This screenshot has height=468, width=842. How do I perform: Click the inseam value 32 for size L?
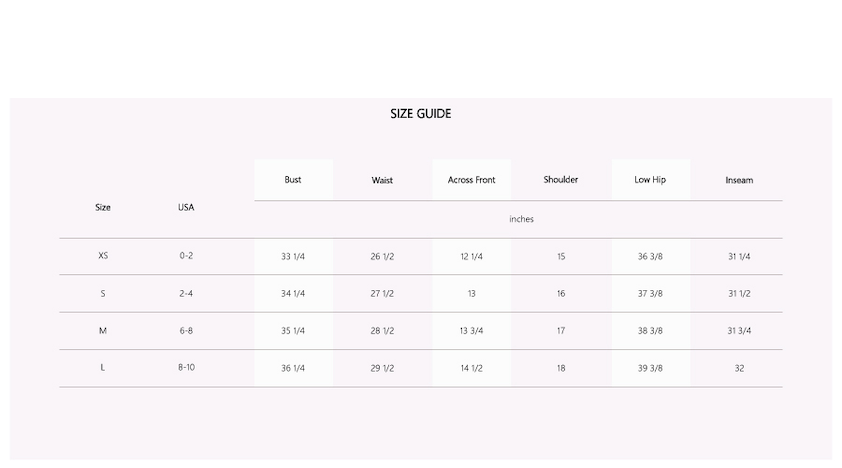739,368
